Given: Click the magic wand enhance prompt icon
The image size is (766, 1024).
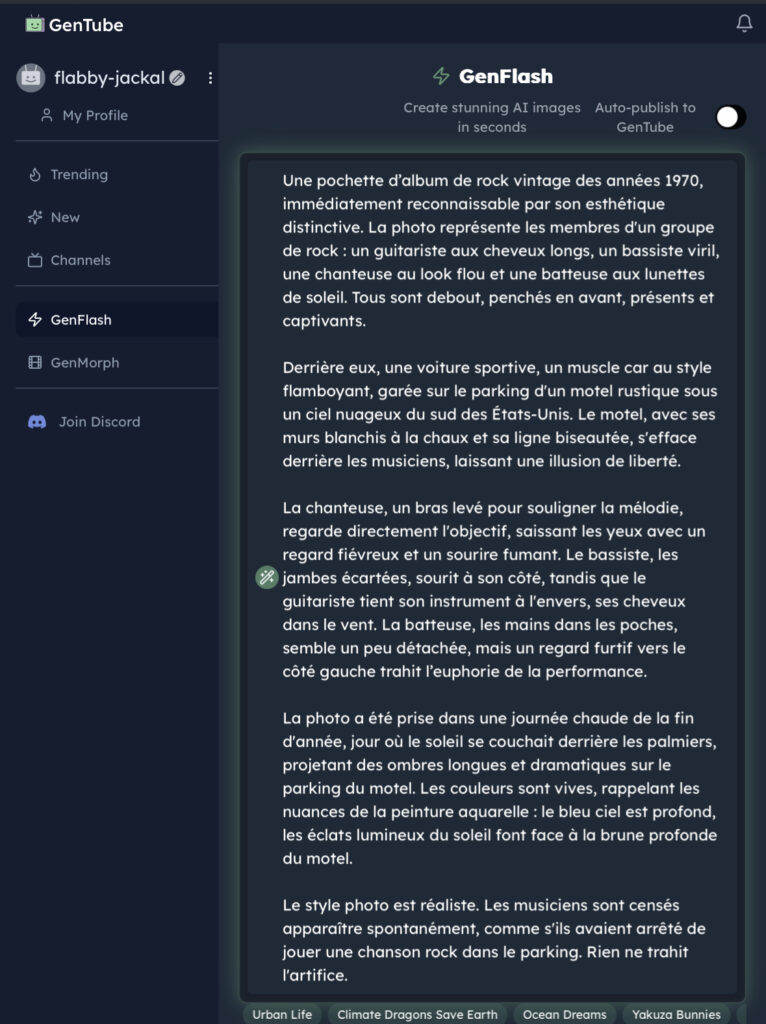Looking at the screenshot, I should pyautogui.click(x=266, y=576).
